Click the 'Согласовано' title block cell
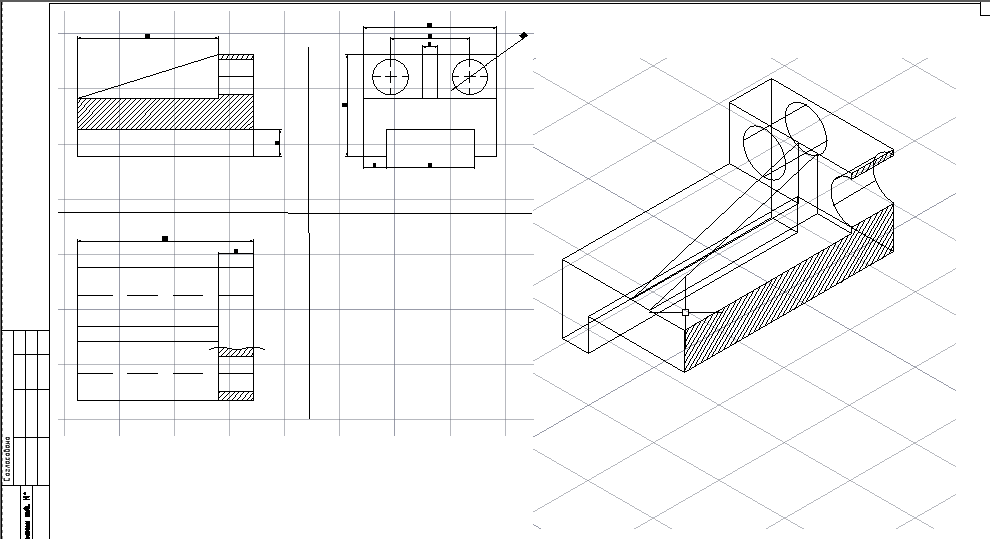 click(x=7, y=460)
